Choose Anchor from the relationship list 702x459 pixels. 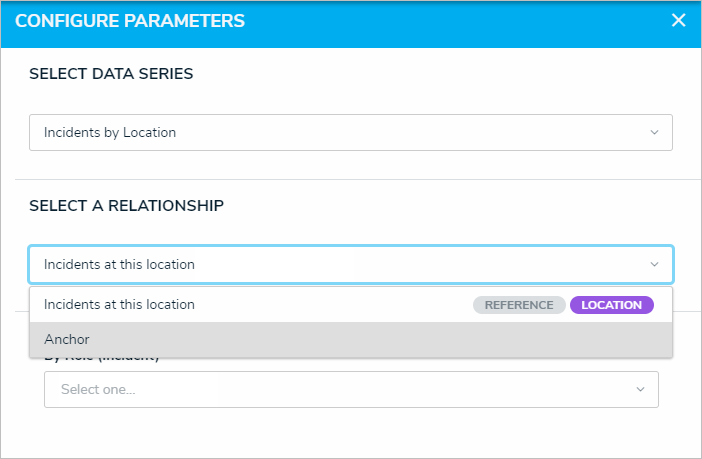67,340
